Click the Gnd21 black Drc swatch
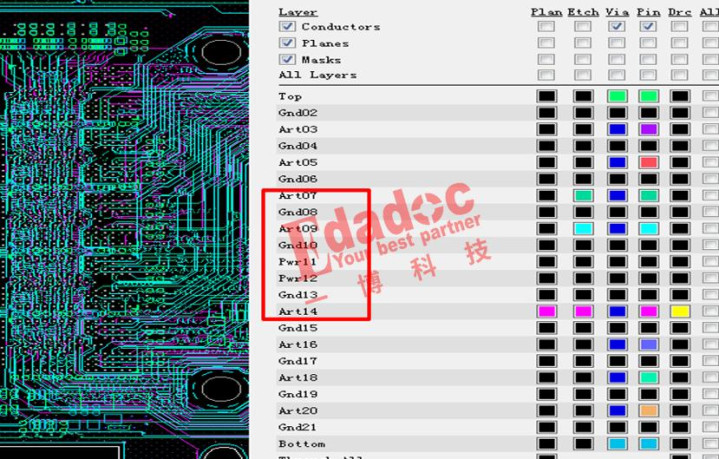 coord(680,427)
